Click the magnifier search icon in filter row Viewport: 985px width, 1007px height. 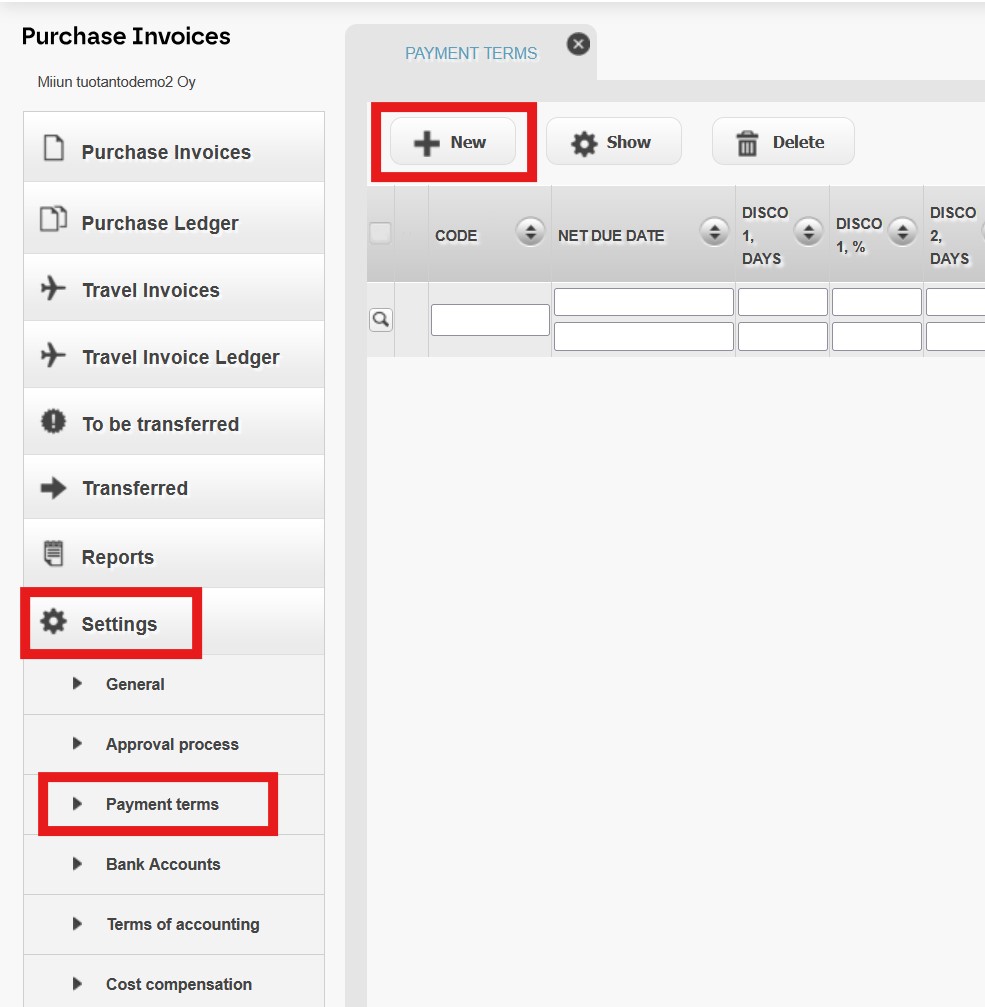coord(381,319)
